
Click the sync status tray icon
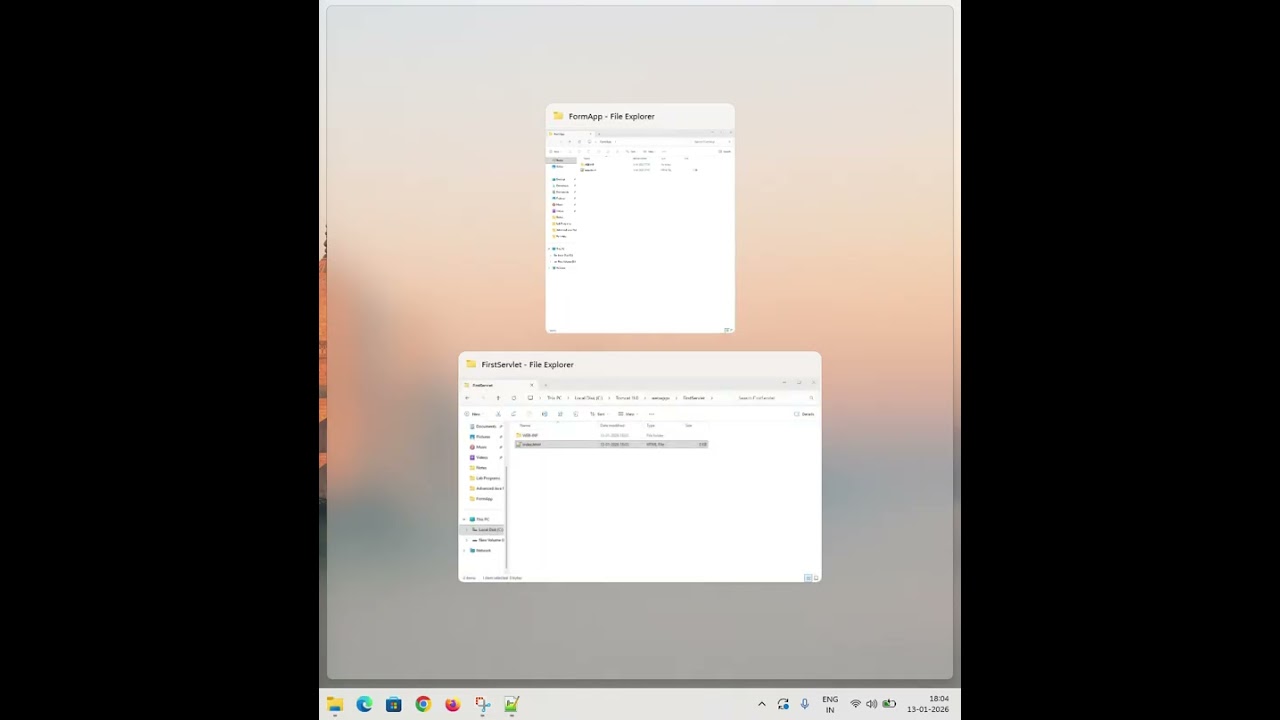click(x=783, y=704)
